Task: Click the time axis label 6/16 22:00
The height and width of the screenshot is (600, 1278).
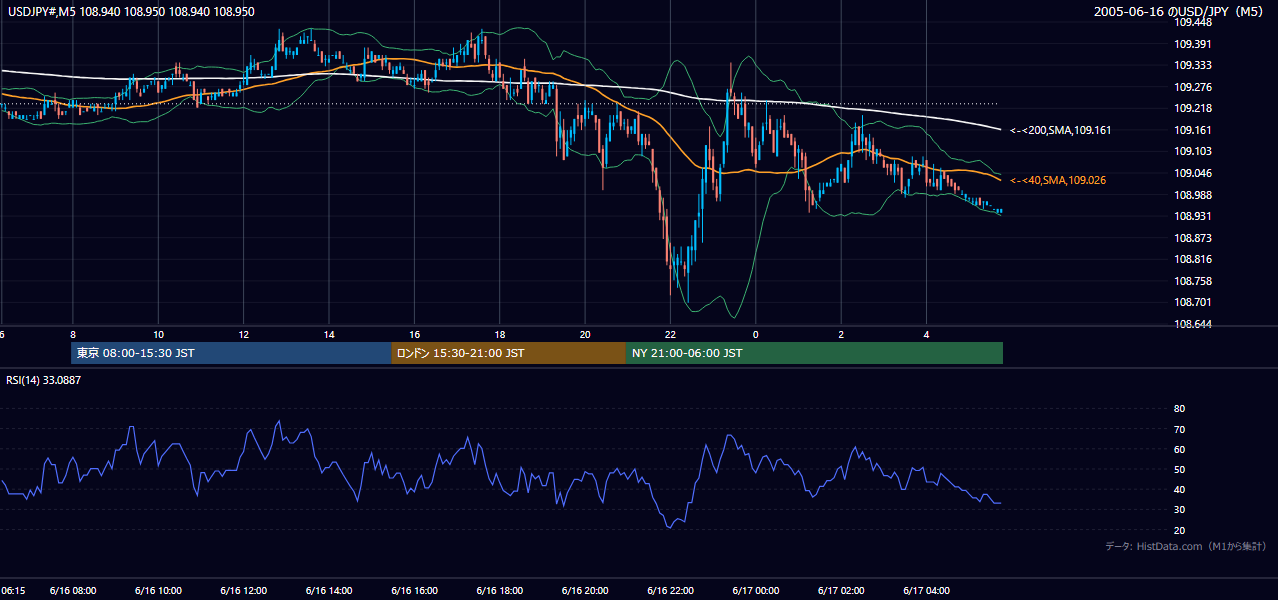Action: click(670, 591)
